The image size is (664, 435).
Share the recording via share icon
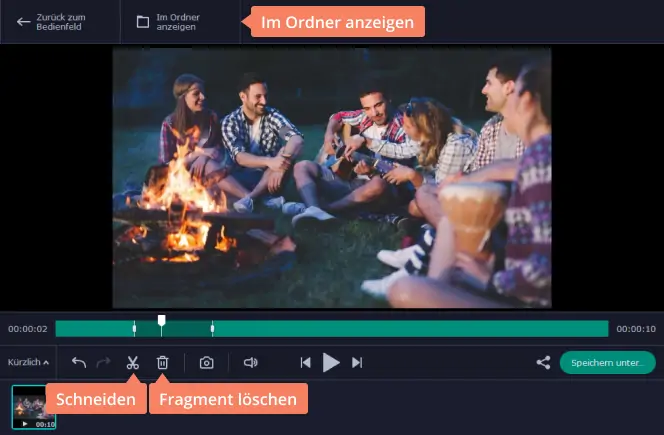pyautogui.click(x=543, y=363)
